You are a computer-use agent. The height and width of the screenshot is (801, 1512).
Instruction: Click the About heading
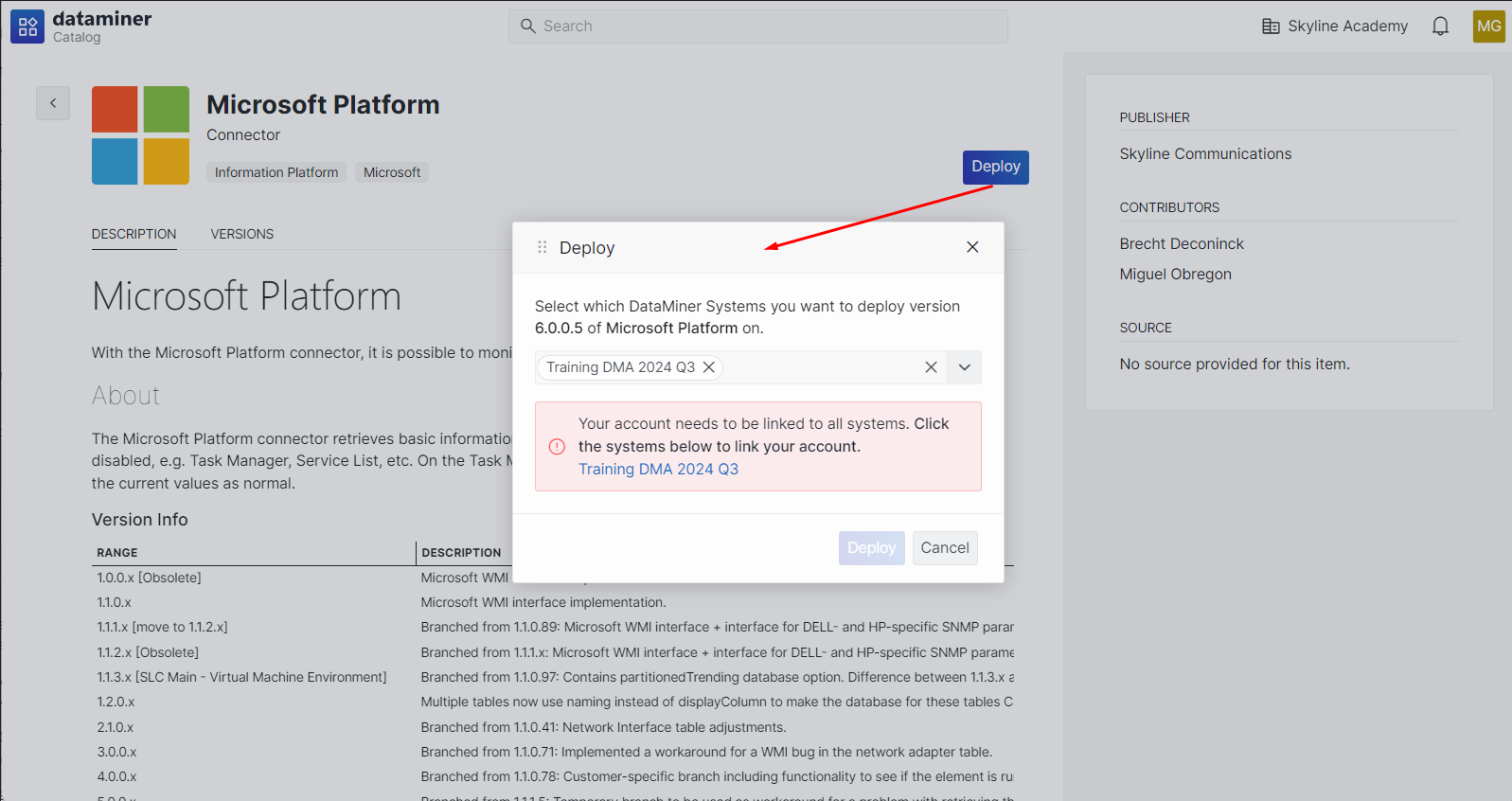pos(126,396)
